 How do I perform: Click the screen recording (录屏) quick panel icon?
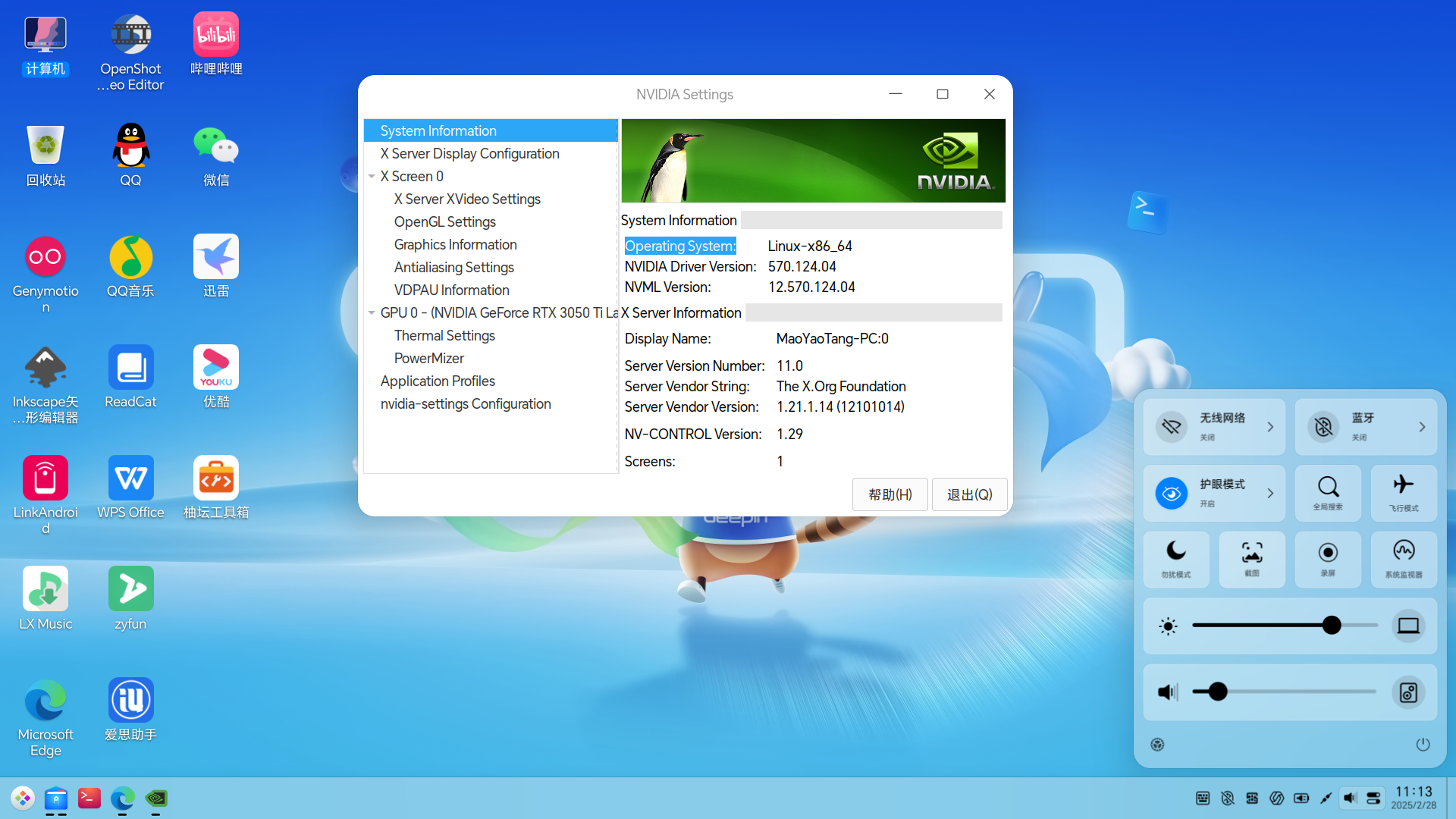click(x=1328, y=559)
